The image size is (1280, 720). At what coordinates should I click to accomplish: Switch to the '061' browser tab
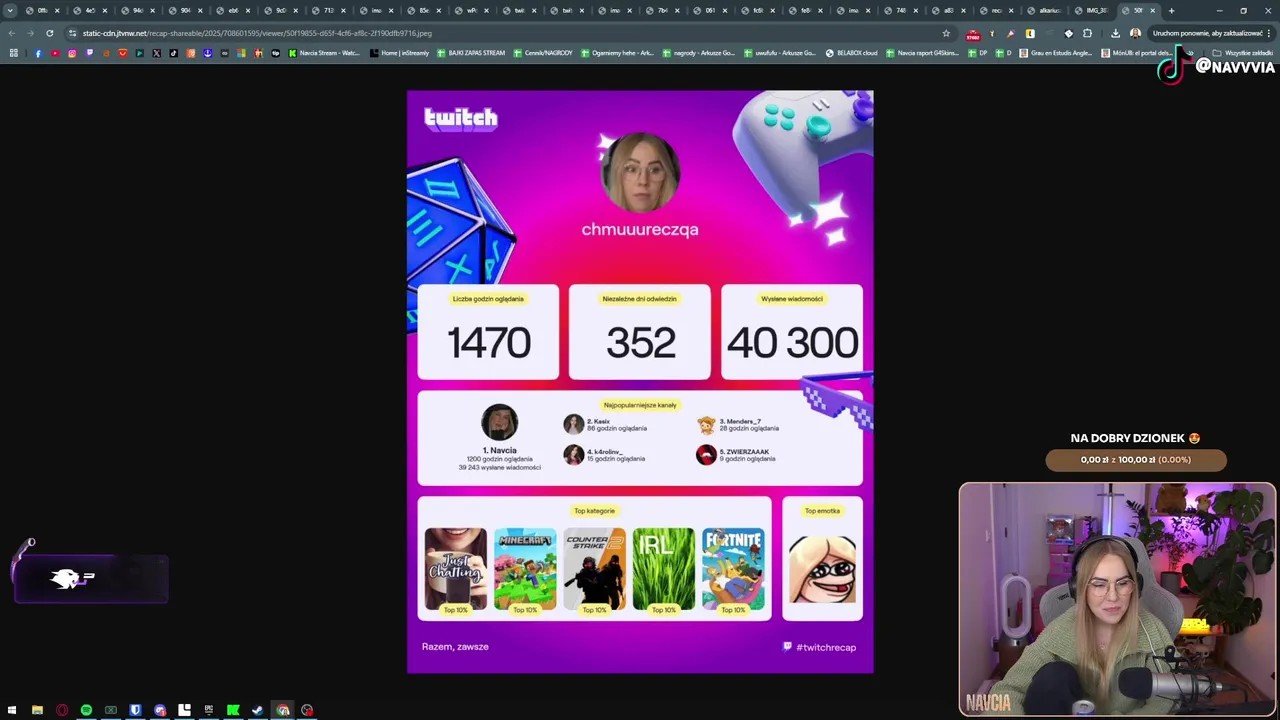point(711,10)
